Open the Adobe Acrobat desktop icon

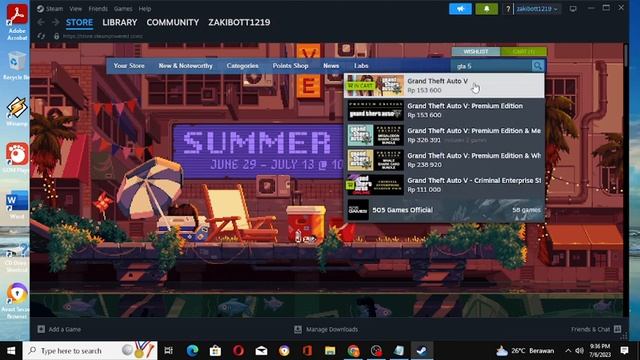click(x=17, y=22)
